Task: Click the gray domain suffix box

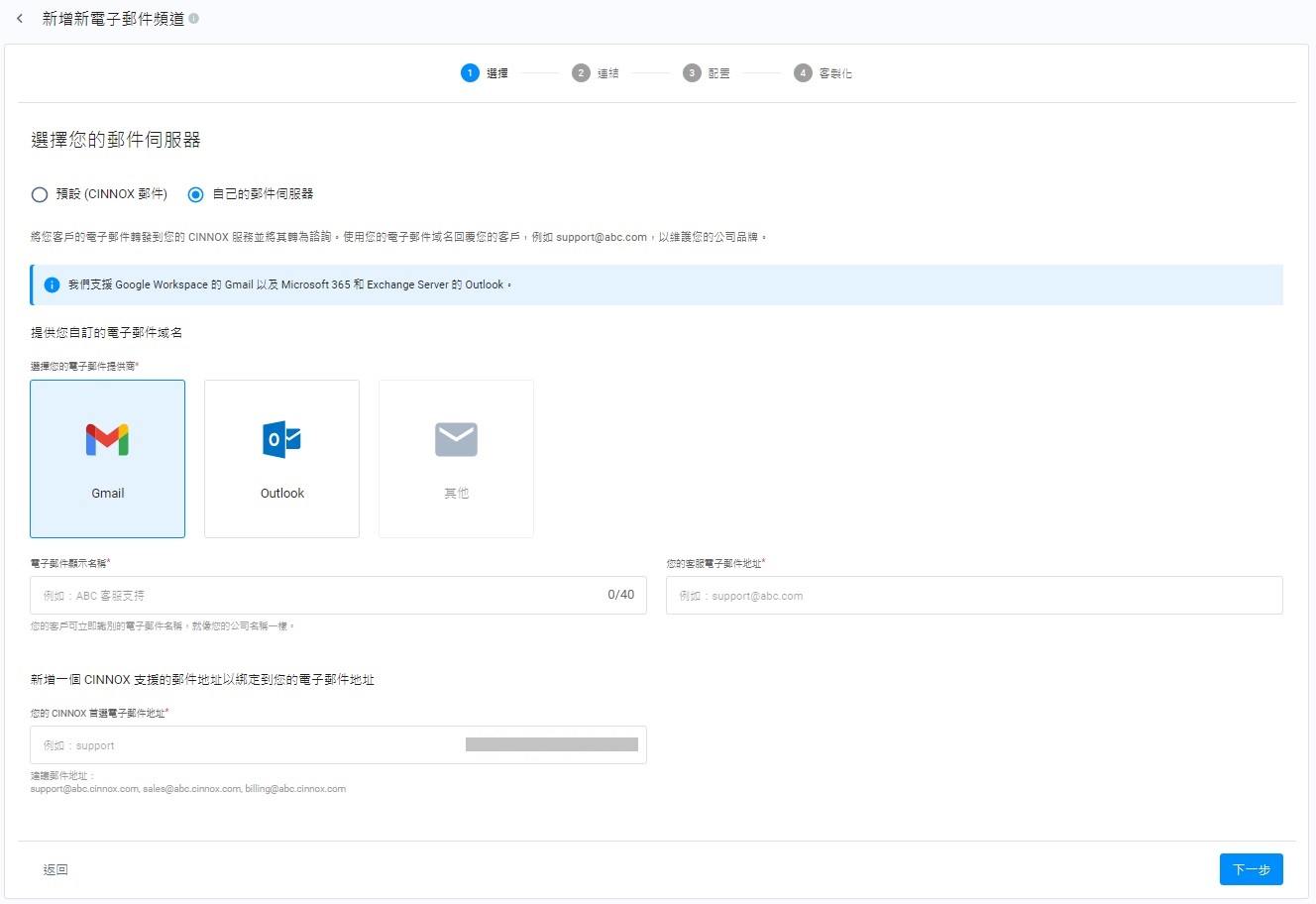Action: 551,744
